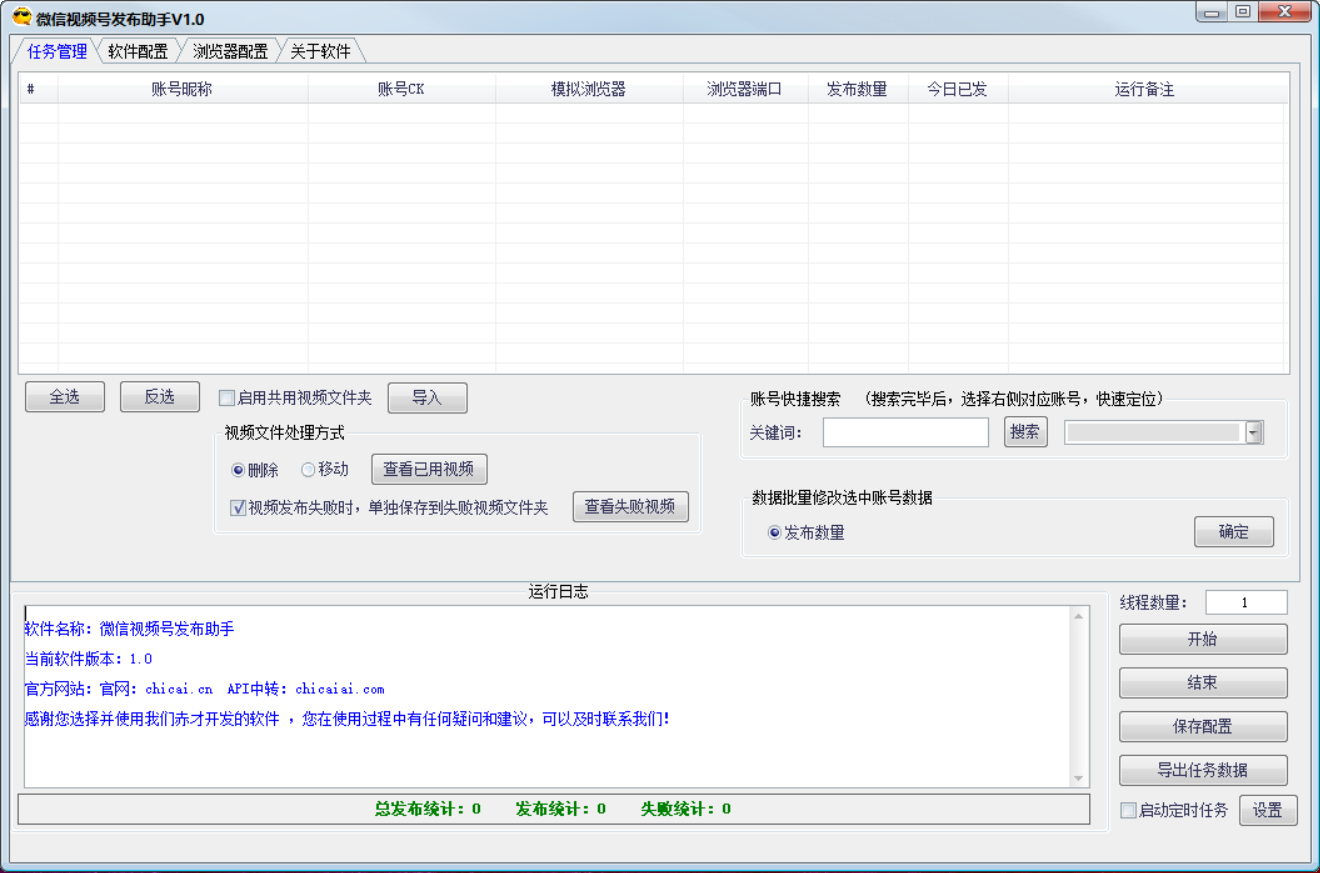Click the 搜索 button

[x=1025, y=432]
